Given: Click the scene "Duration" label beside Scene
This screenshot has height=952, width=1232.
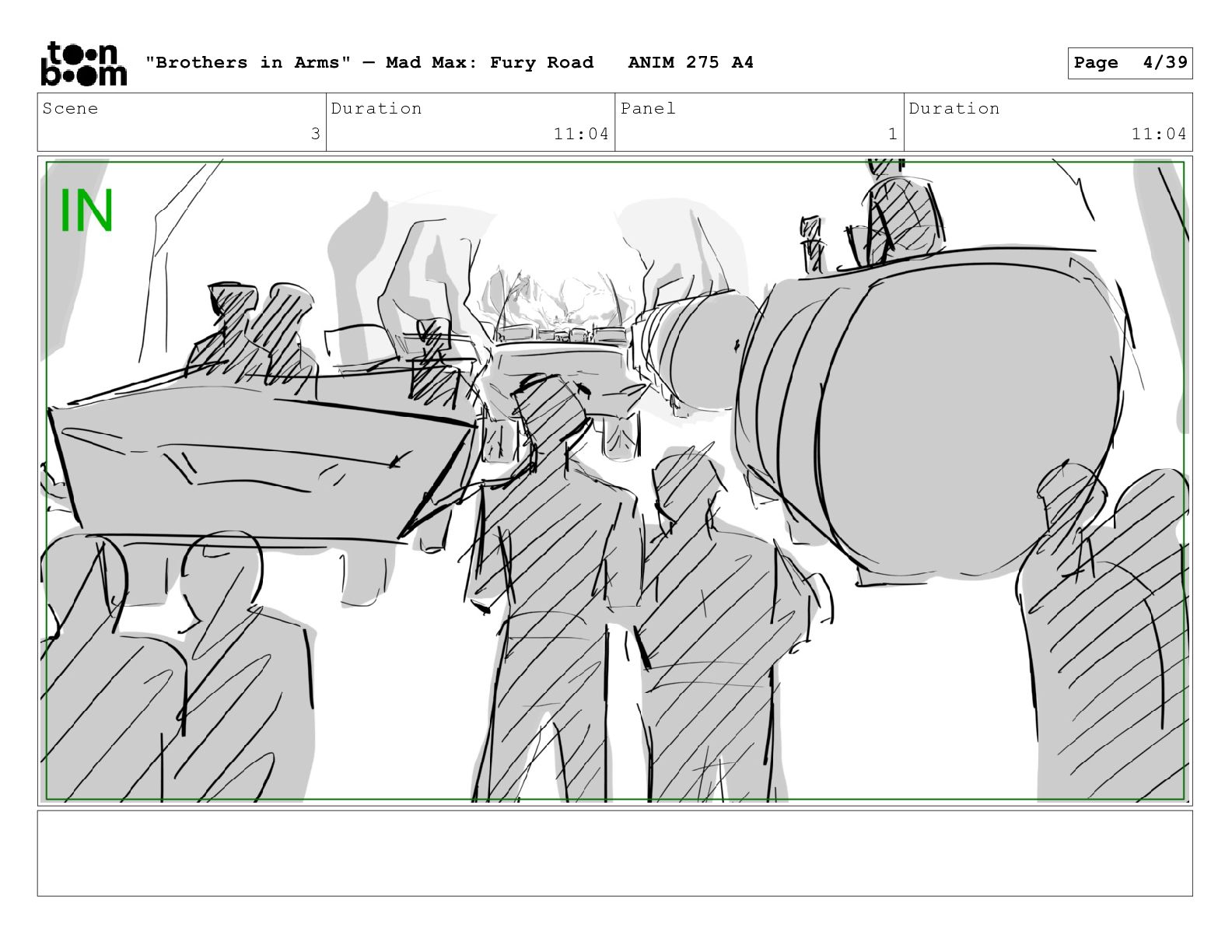Looking at the screenshot, I should [376, 108].
